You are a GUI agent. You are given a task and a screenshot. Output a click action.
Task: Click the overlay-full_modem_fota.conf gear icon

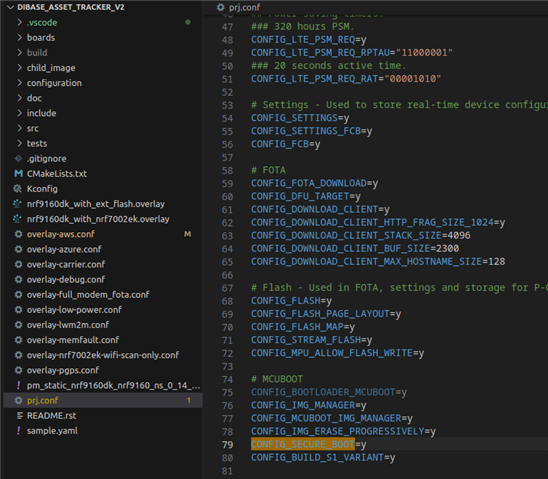[x=18, y=295]
